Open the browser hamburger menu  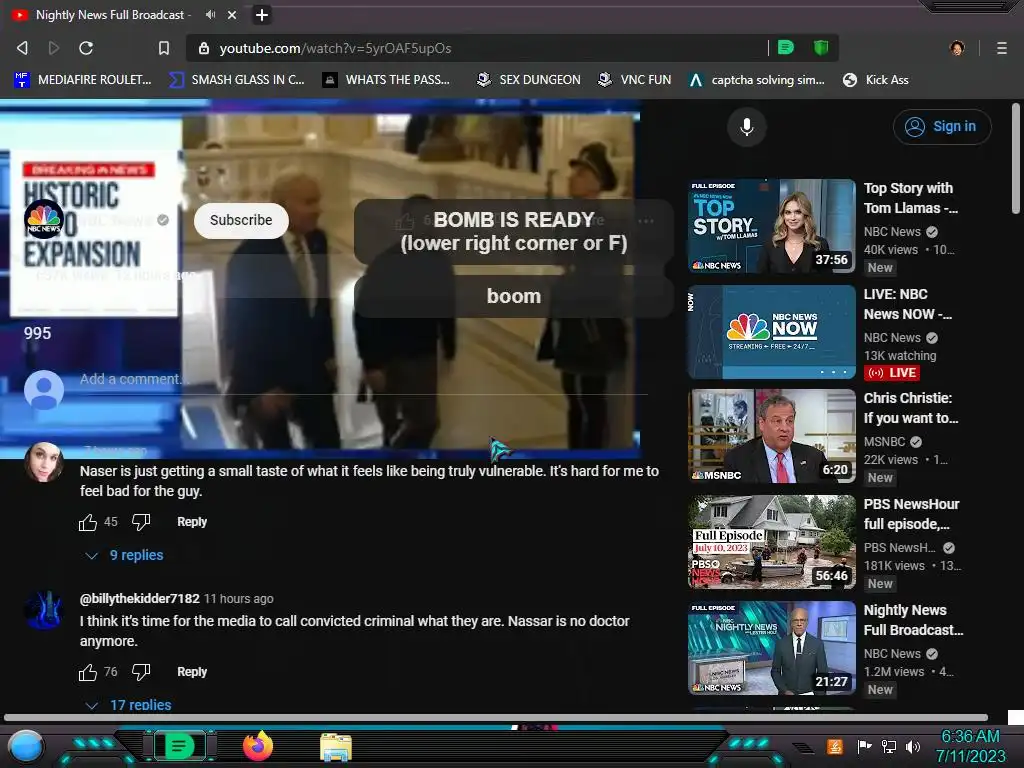point(1002,48)
